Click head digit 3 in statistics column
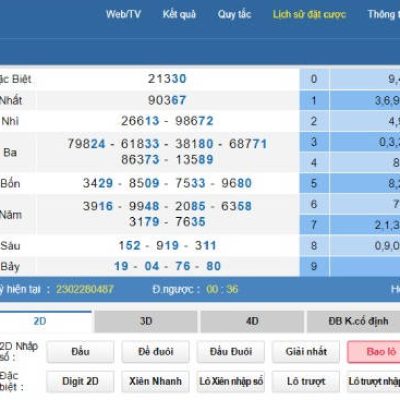Screen dimensions: 400x400 click(x=314, y=142)
